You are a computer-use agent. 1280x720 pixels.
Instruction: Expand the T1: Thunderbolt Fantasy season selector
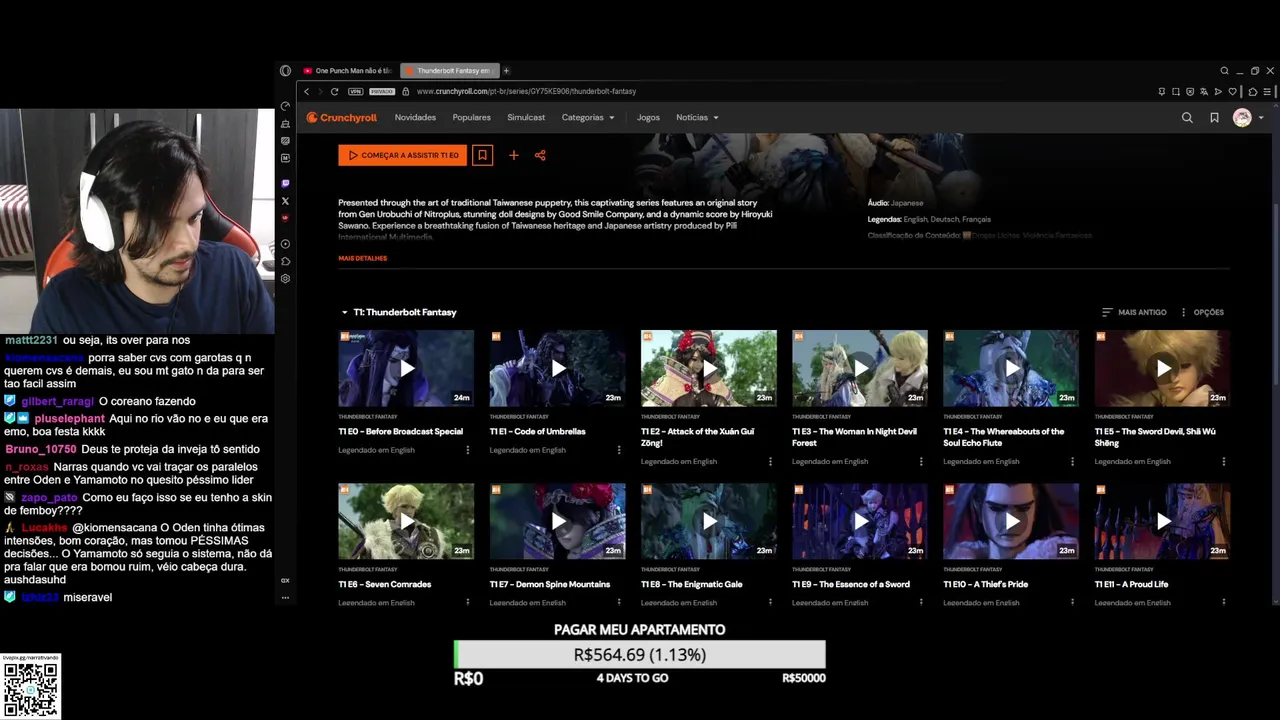pos(399,312)
